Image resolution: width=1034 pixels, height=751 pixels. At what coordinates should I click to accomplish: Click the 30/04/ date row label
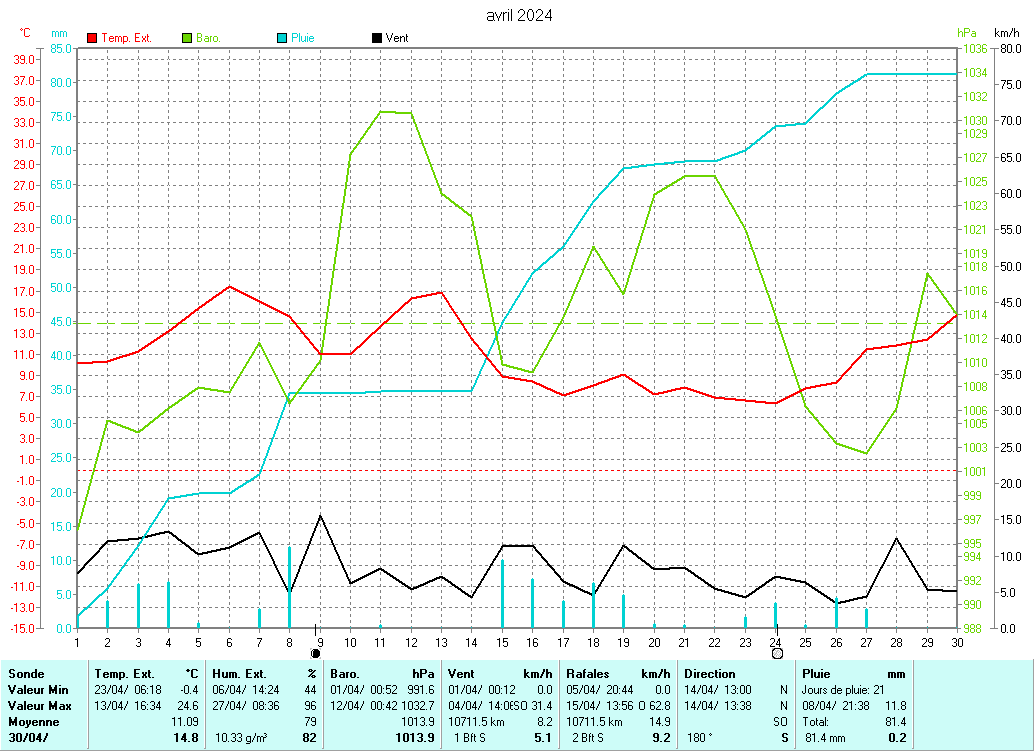27,738
